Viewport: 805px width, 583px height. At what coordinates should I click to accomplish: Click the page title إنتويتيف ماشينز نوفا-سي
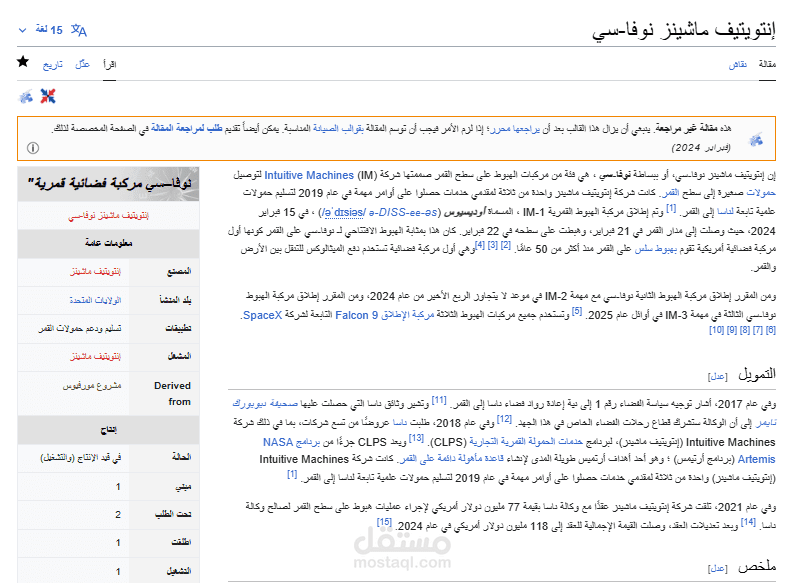tap(683, 30)
